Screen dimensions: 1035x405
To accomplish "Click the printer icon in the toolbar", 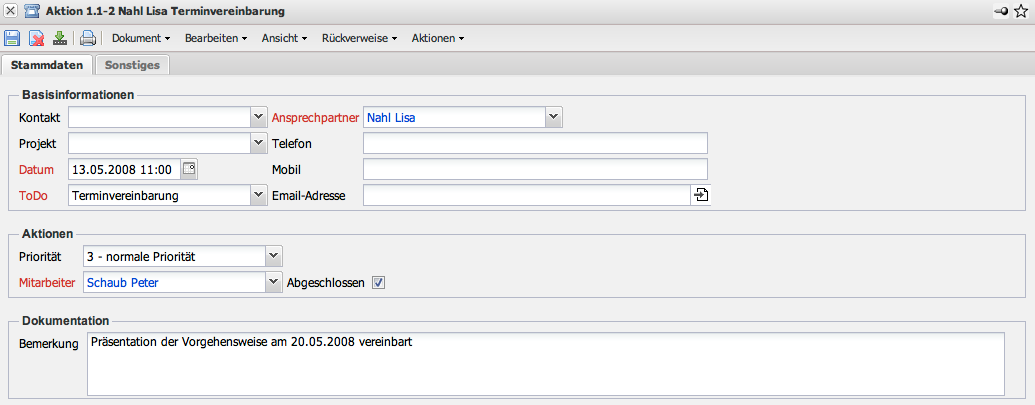I will 88,39.
